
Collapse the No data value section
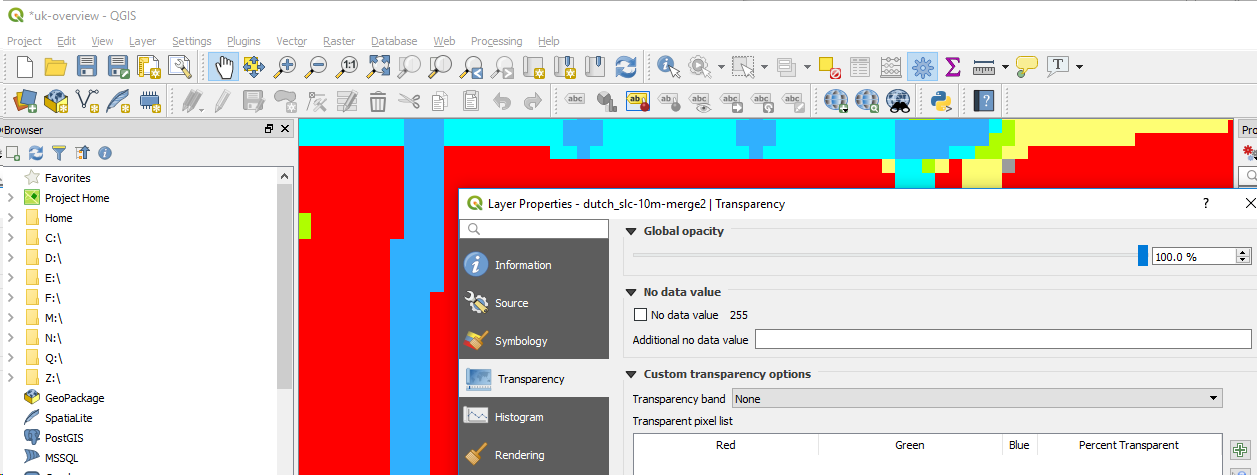[630, 293]
